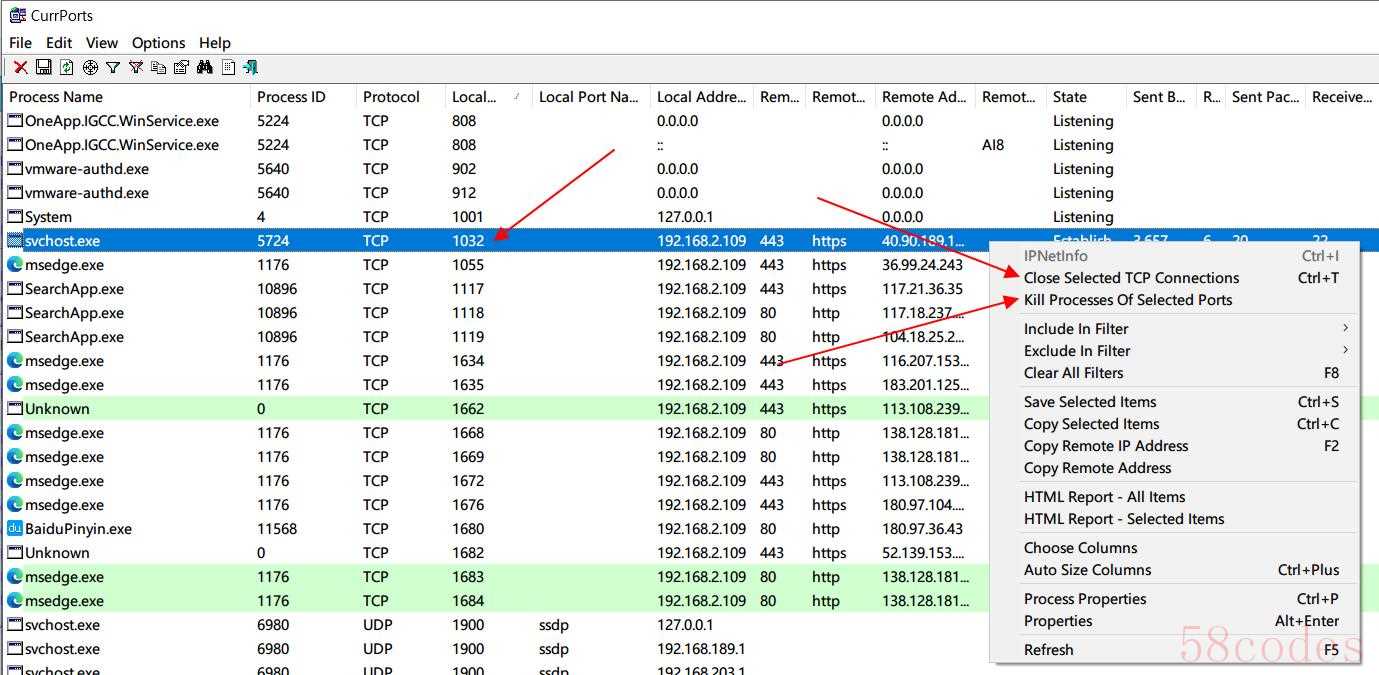
Task: Click the copy selected items toolbar icon
Action: click(x=158, y=67)
